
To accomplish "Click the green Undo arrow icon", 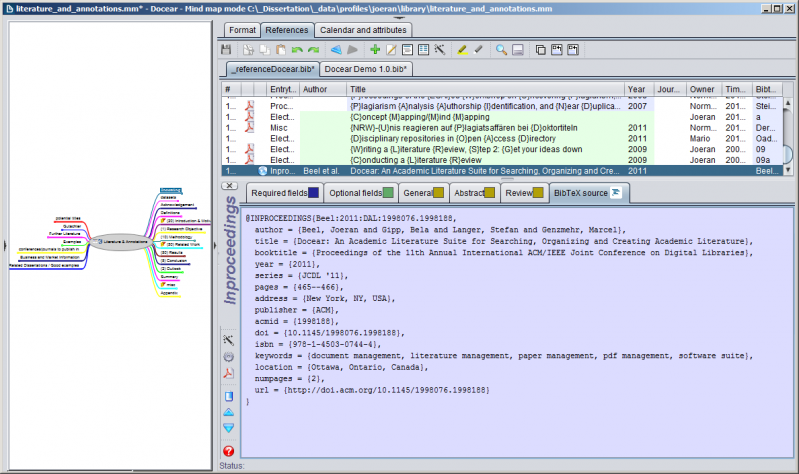I will (x=297, y=49).
